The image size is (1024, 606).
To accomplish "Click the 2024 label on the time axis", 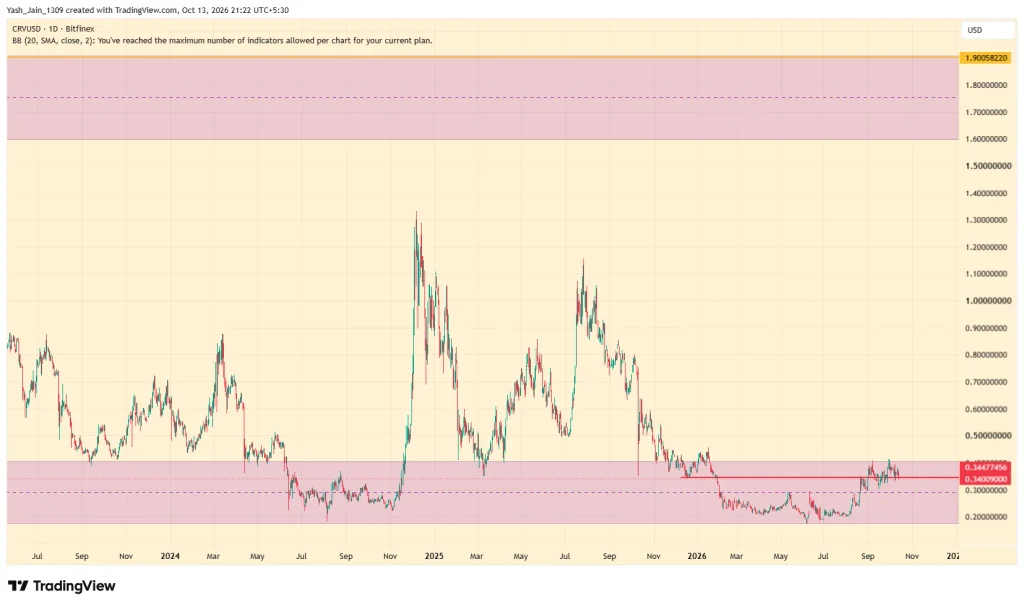I will pos(170,556).
